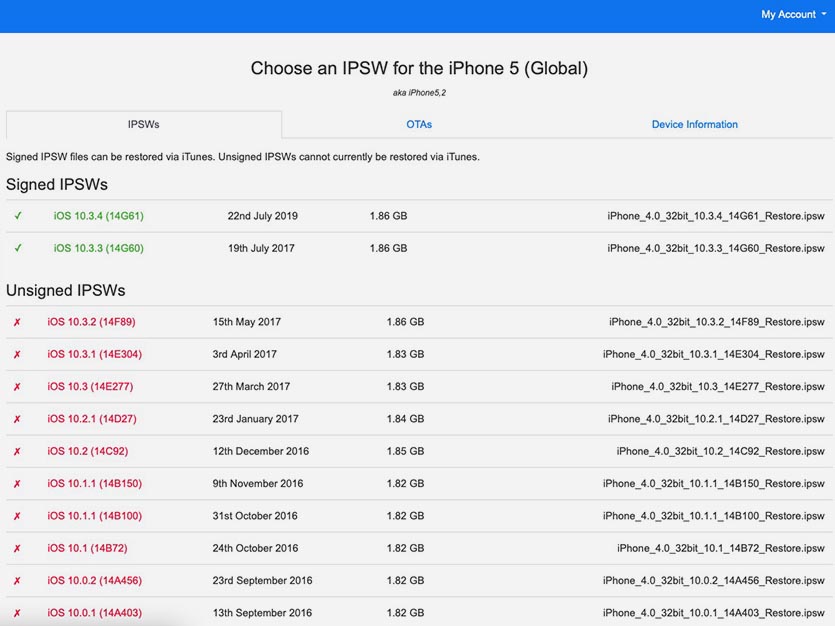Click the green checkmark beside iOS 10.3.3
The image size is (835, 626).
(x=18, y=248)
